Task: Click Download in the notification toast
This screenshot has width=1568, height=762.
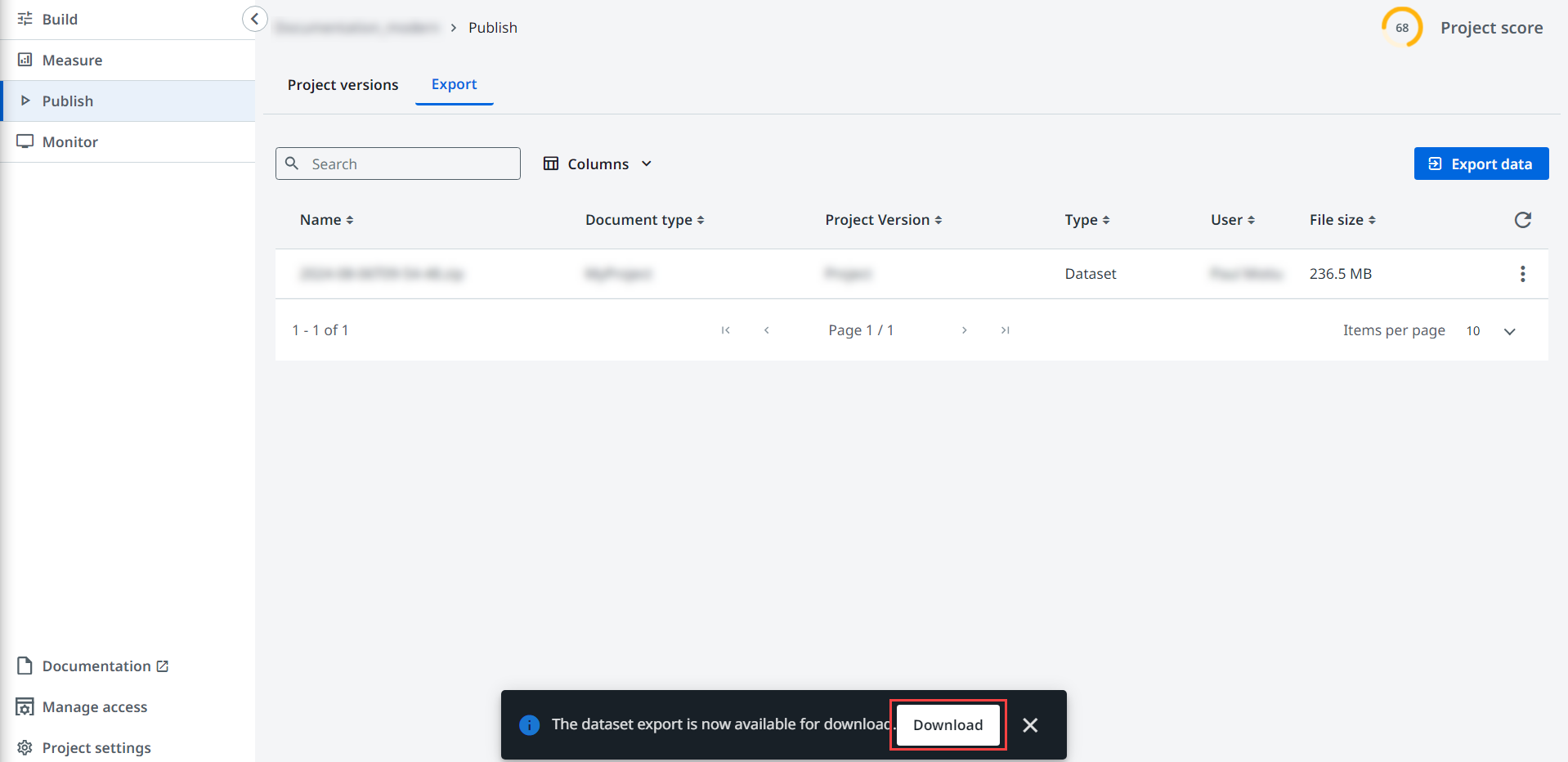Action: pyautogui.click(x=948, y=725)
